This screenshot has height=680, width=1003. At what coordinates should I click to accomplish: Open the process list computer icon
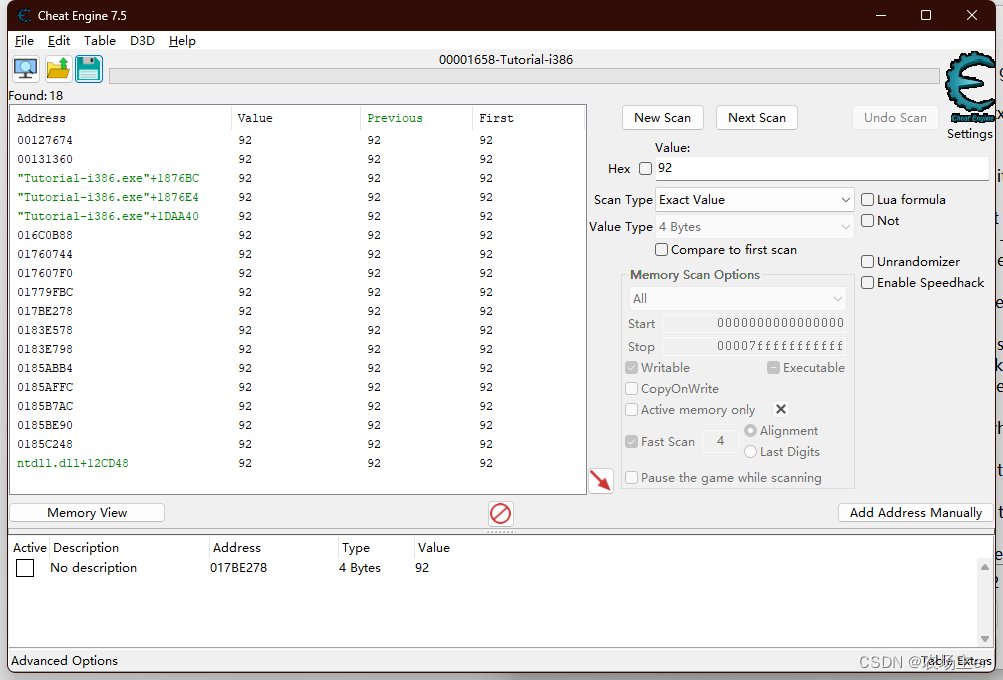(x=26, y=69)
